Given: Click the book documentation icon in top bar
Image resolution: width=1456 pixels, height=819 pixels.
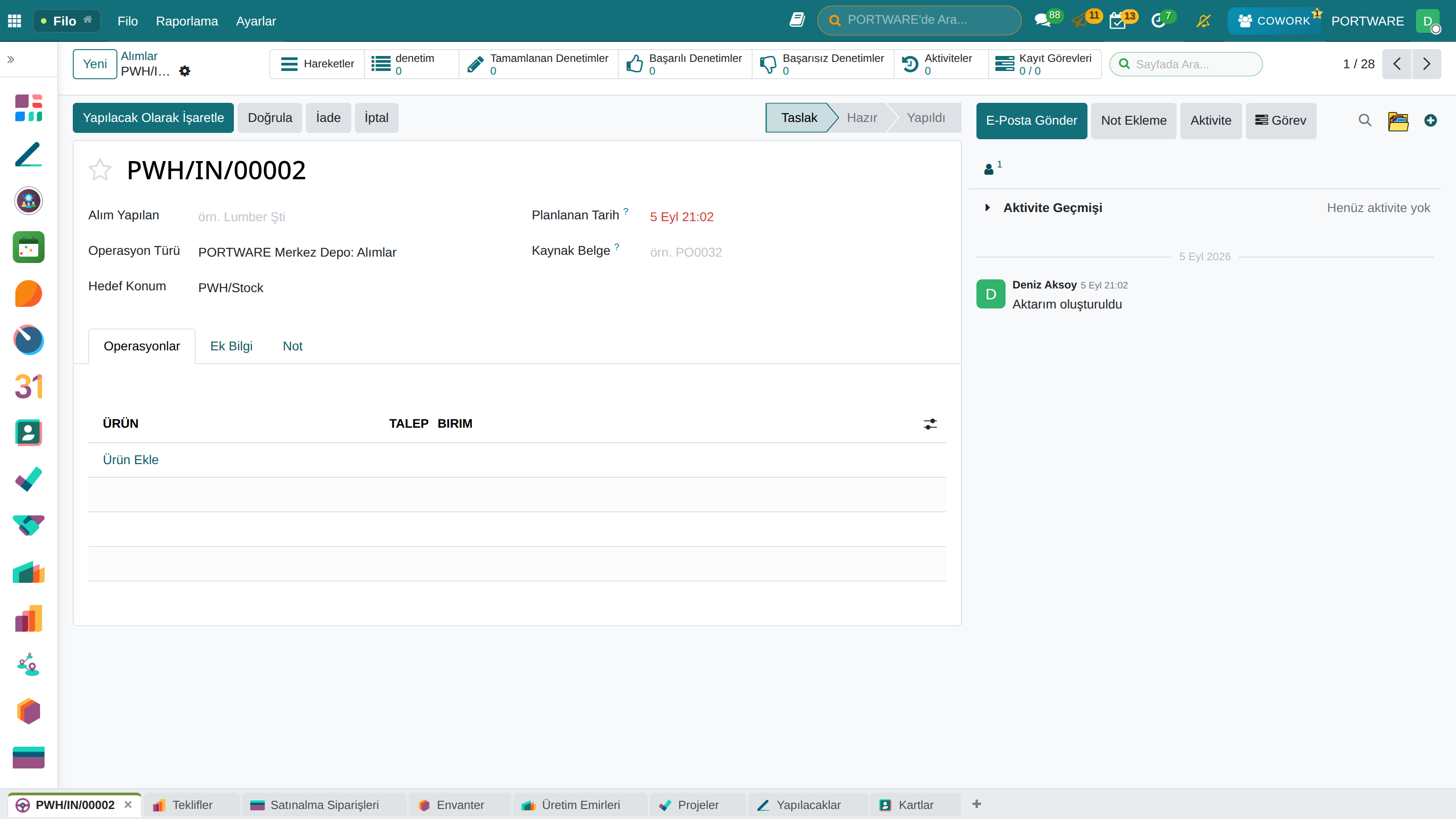Looking at the screenshot, I should tap(797, 20).
